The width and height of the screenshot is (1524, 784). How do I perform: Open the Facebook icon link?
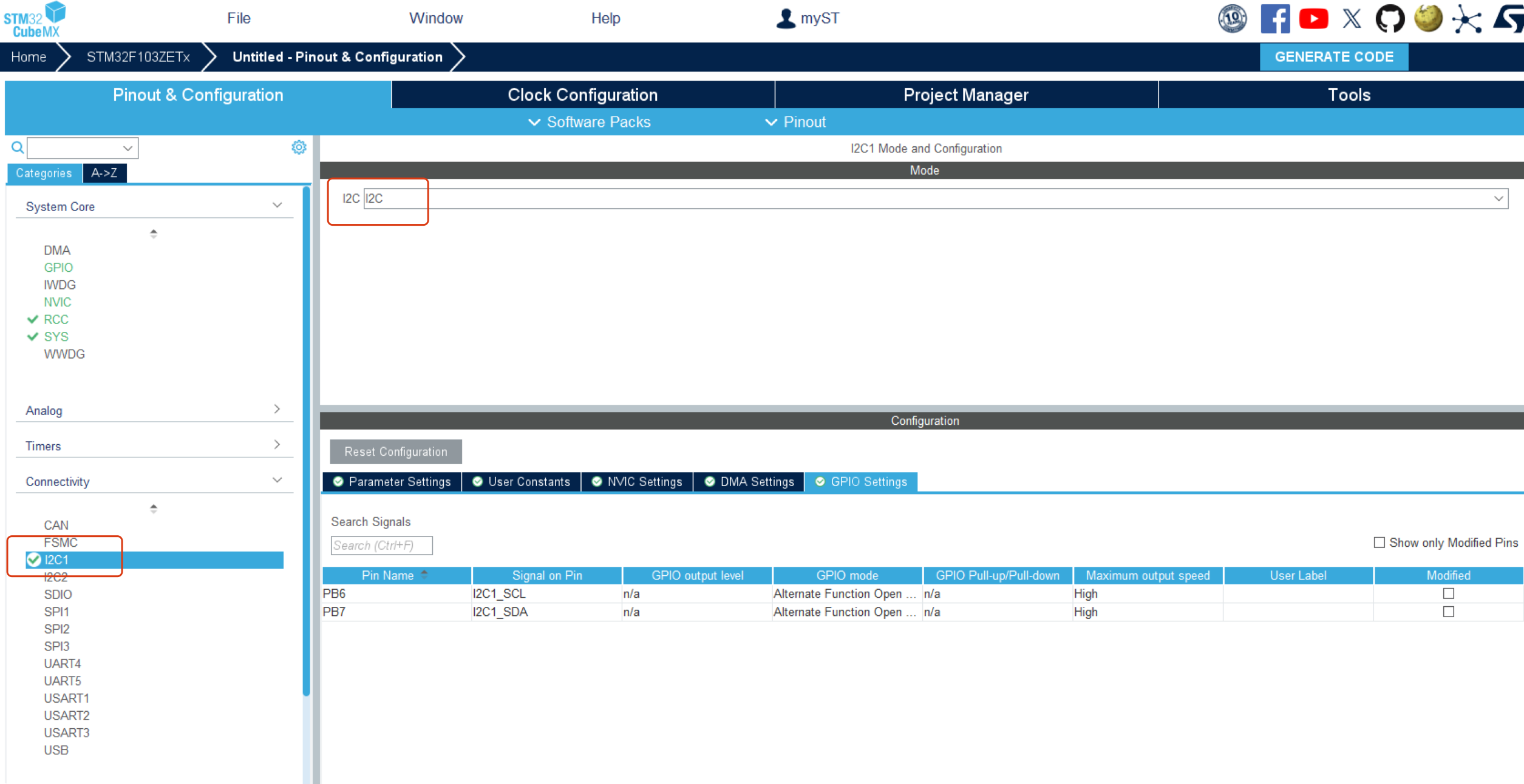tap(1274, 18)
